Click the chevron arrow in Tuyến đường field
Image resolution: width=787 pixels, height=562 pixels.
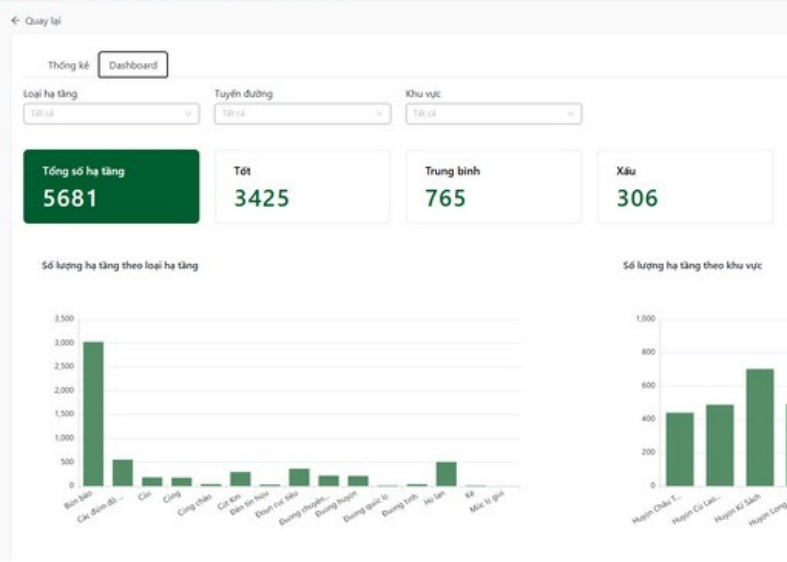(x=380, y=114)
